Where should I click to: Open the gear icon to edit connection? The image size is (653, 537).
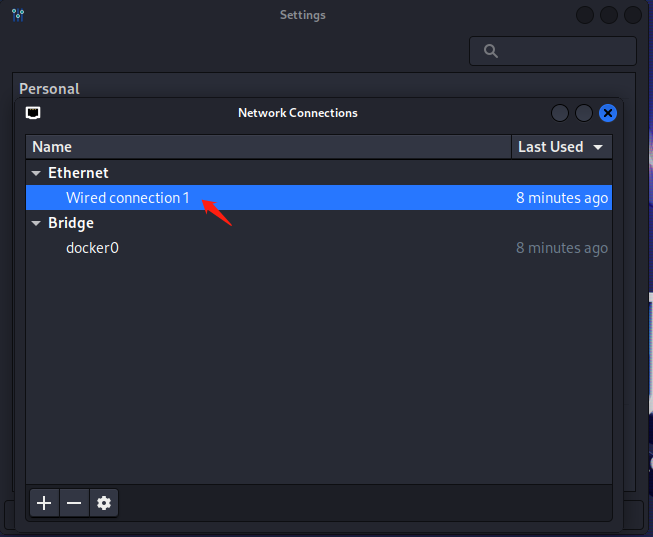pyautogui.click(x=103, y=503)
